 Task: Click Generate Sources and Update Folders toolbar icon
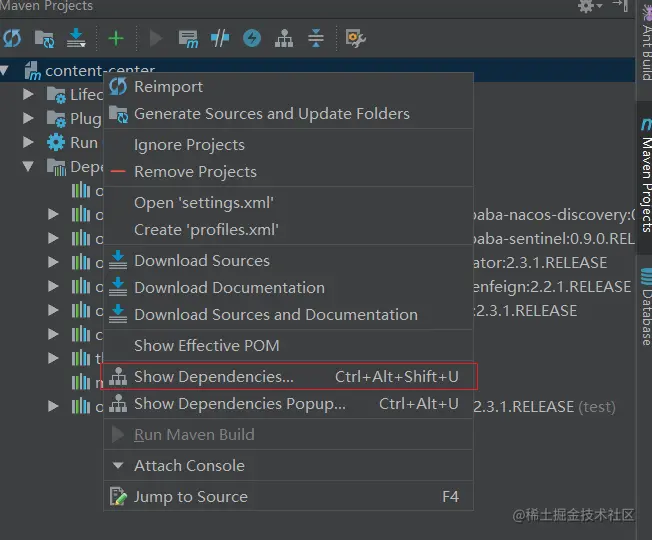44,39
